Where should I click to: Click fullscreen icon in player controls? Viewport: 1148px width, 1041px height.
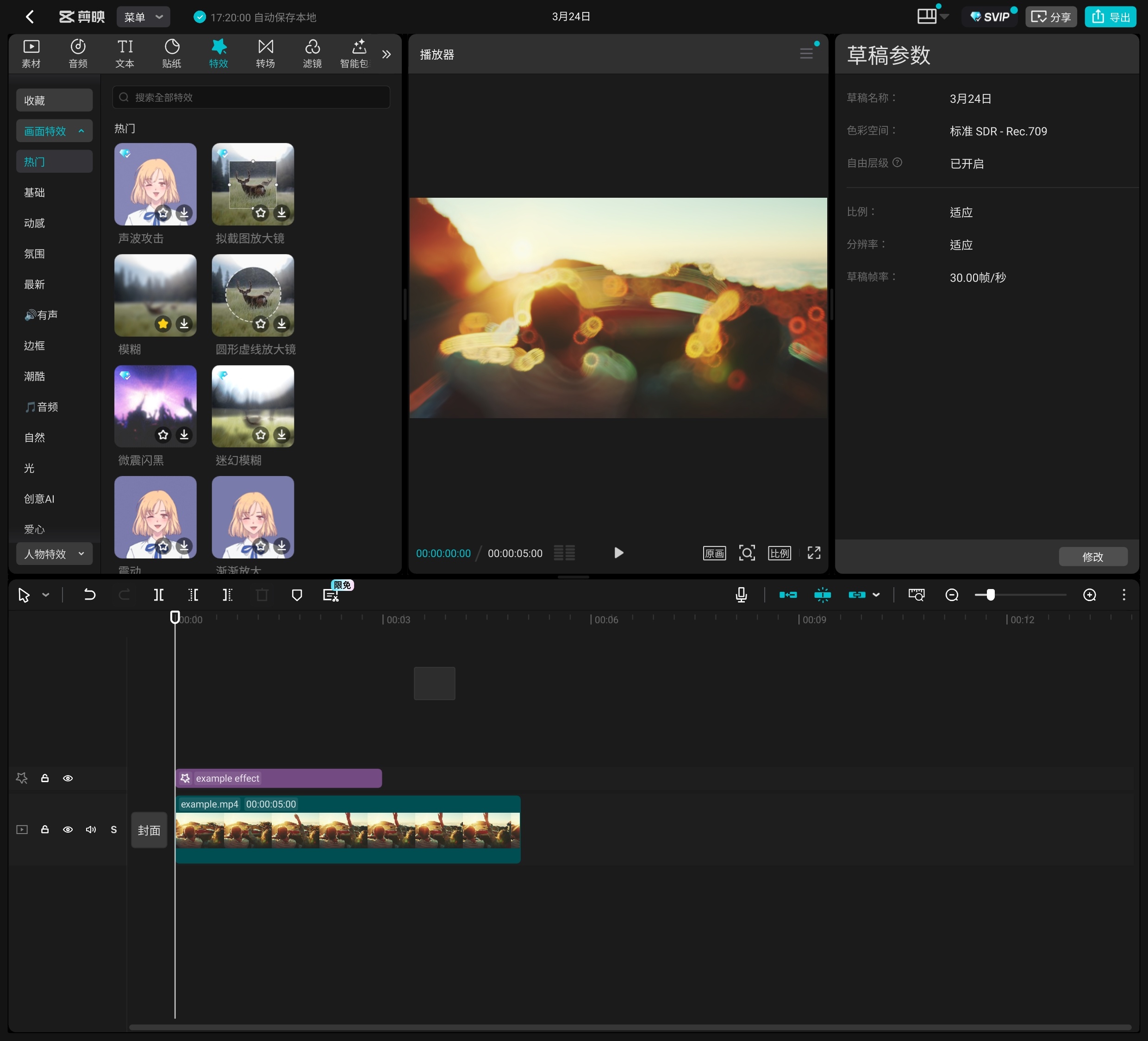coord(814,553)
